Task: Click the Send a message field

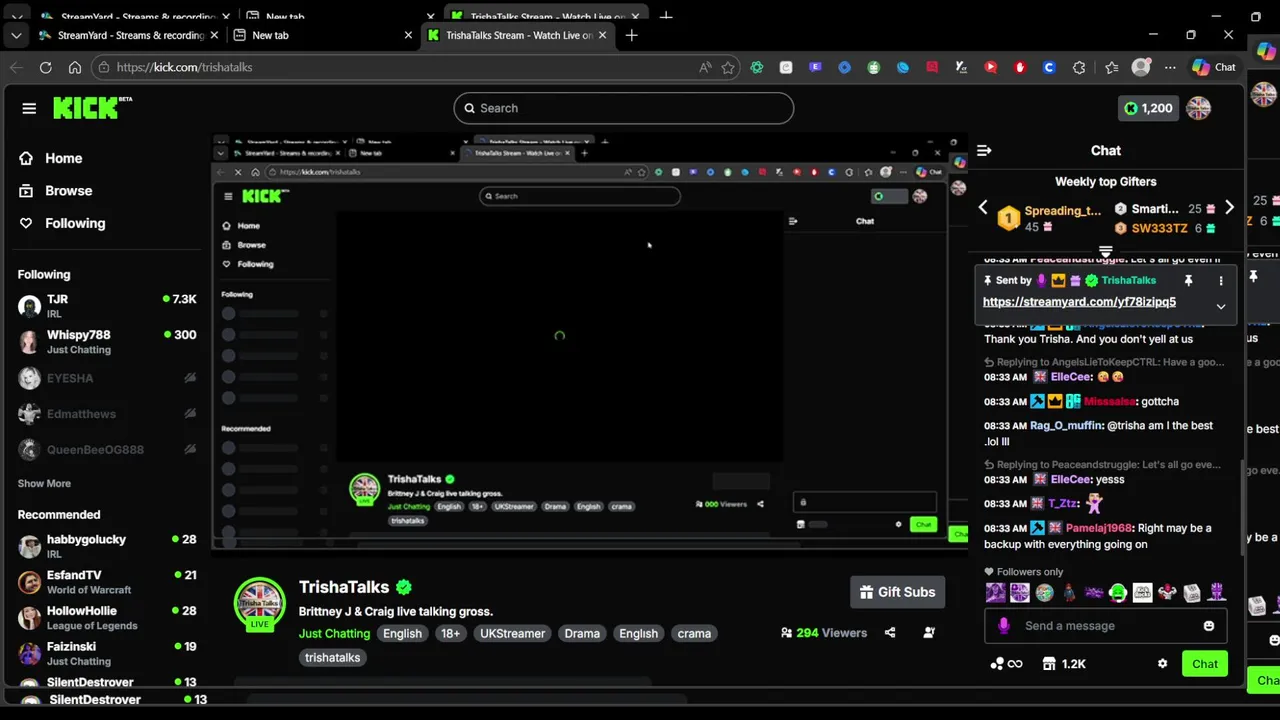Action: (1106, 626)
